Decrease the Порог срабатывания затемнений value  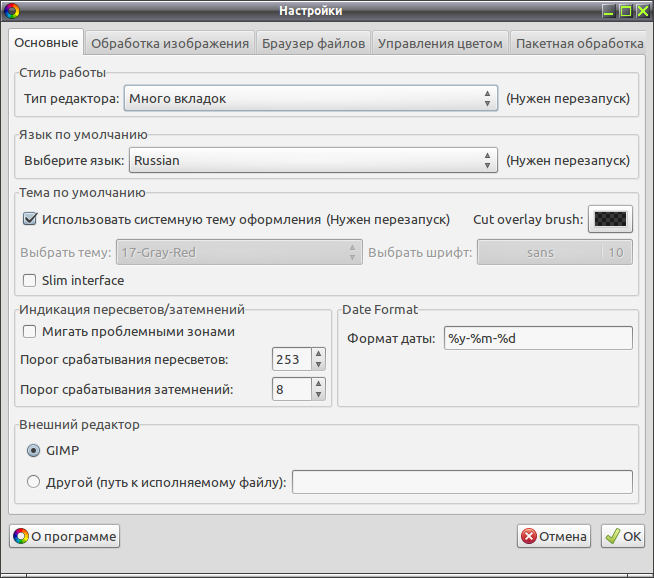pyautogui.click(x=318, y=394)
